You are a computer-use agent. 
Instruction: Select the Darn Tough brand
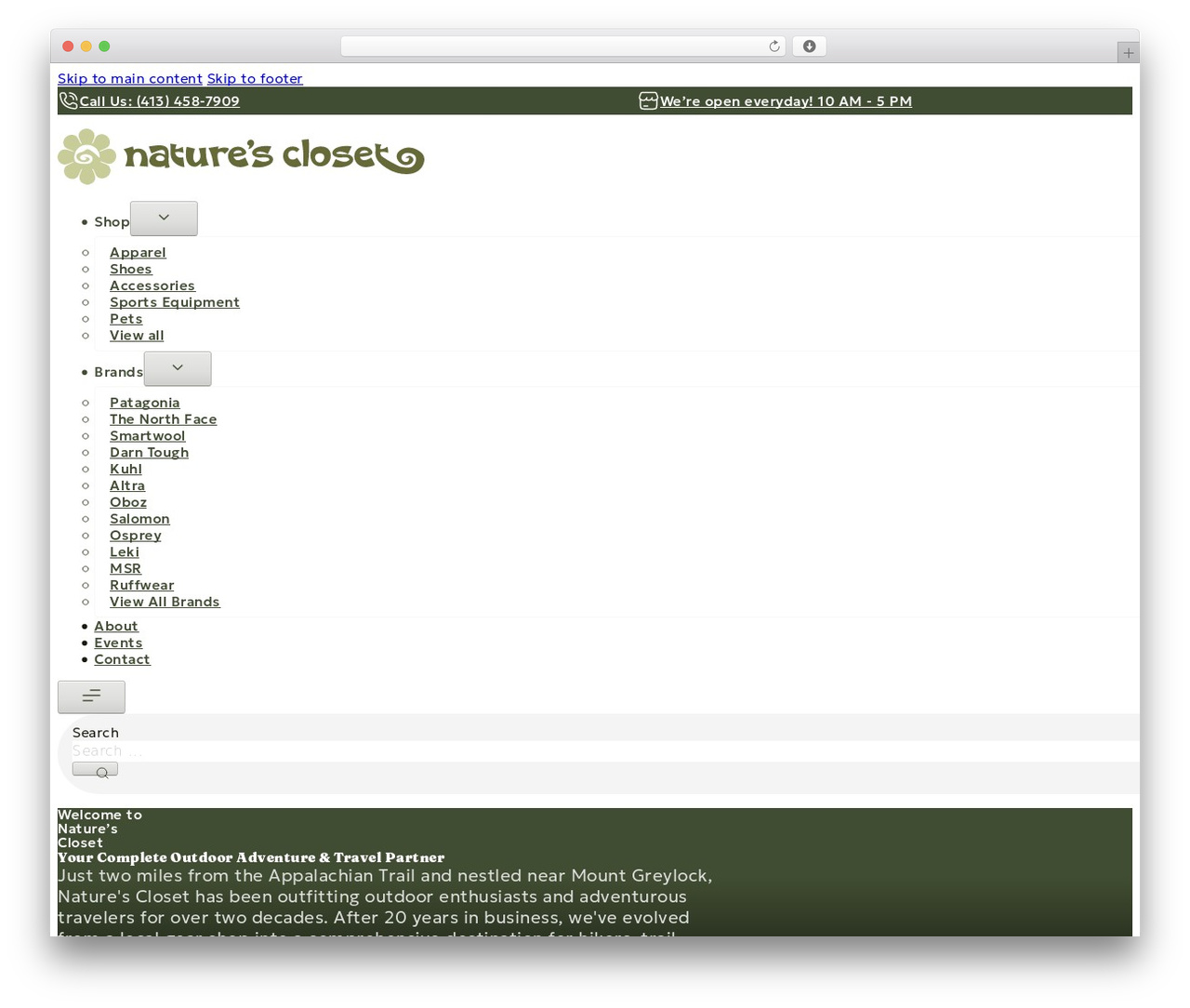tap(149, 453)
